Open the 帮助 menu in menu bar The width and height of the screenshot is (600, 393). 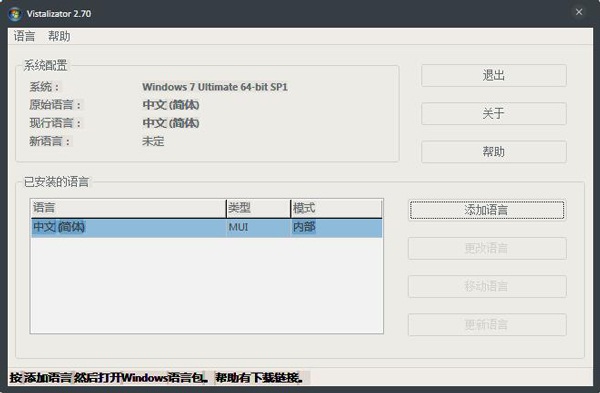click(59, 36)
